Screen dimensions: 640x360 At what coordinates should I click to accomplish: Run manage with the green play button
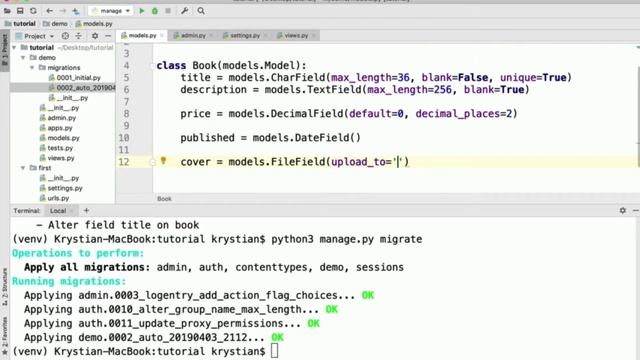[x=142, y=11]
